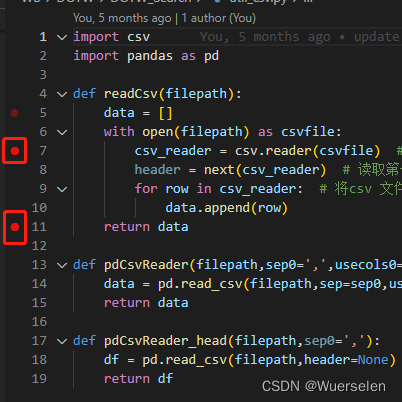Click 'pd.read_csv' on line 14
The height and width of the screenshot is (402, 402).
coord(200,284)
